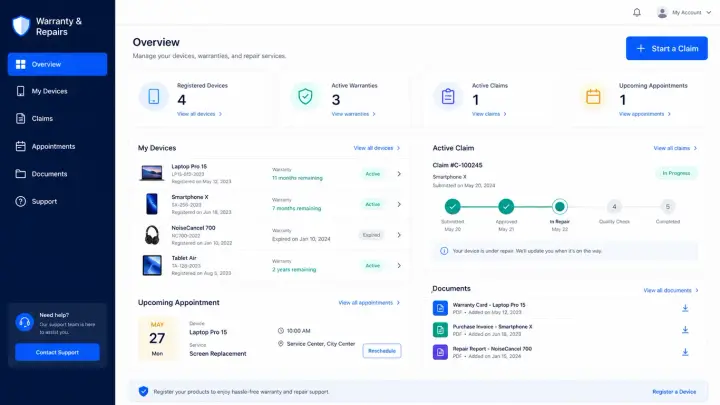The height and width of the screenshot is (405, 720).
Task: Expand the Laptop Pro 15 row chevron
Action: tap(399, 174)
